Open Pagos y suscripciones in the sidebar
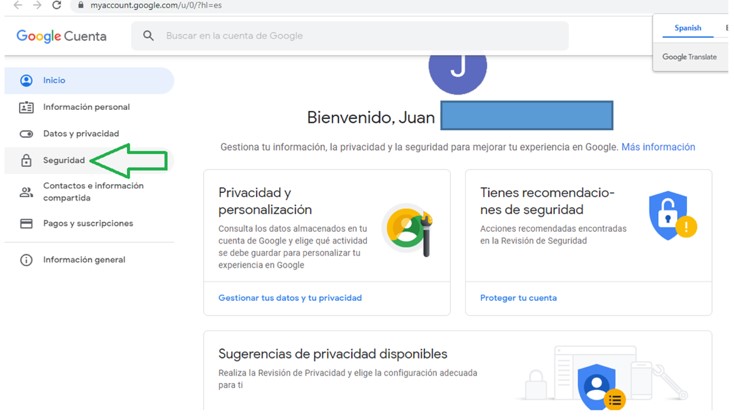 (x=89, y=224)
